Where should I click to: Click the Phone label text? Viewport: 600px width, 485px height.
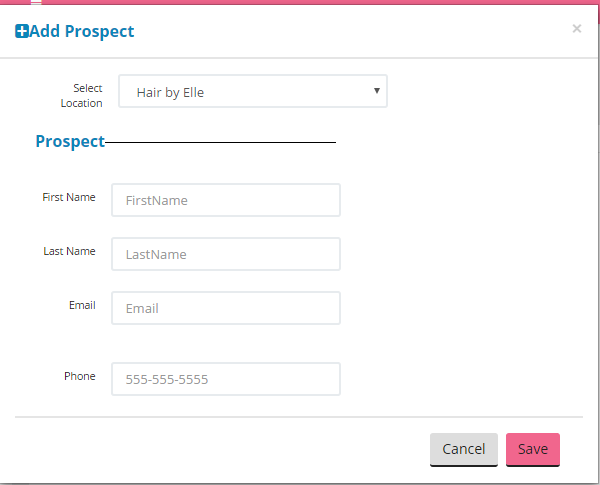pyautogui.click(x=80, y=376)
